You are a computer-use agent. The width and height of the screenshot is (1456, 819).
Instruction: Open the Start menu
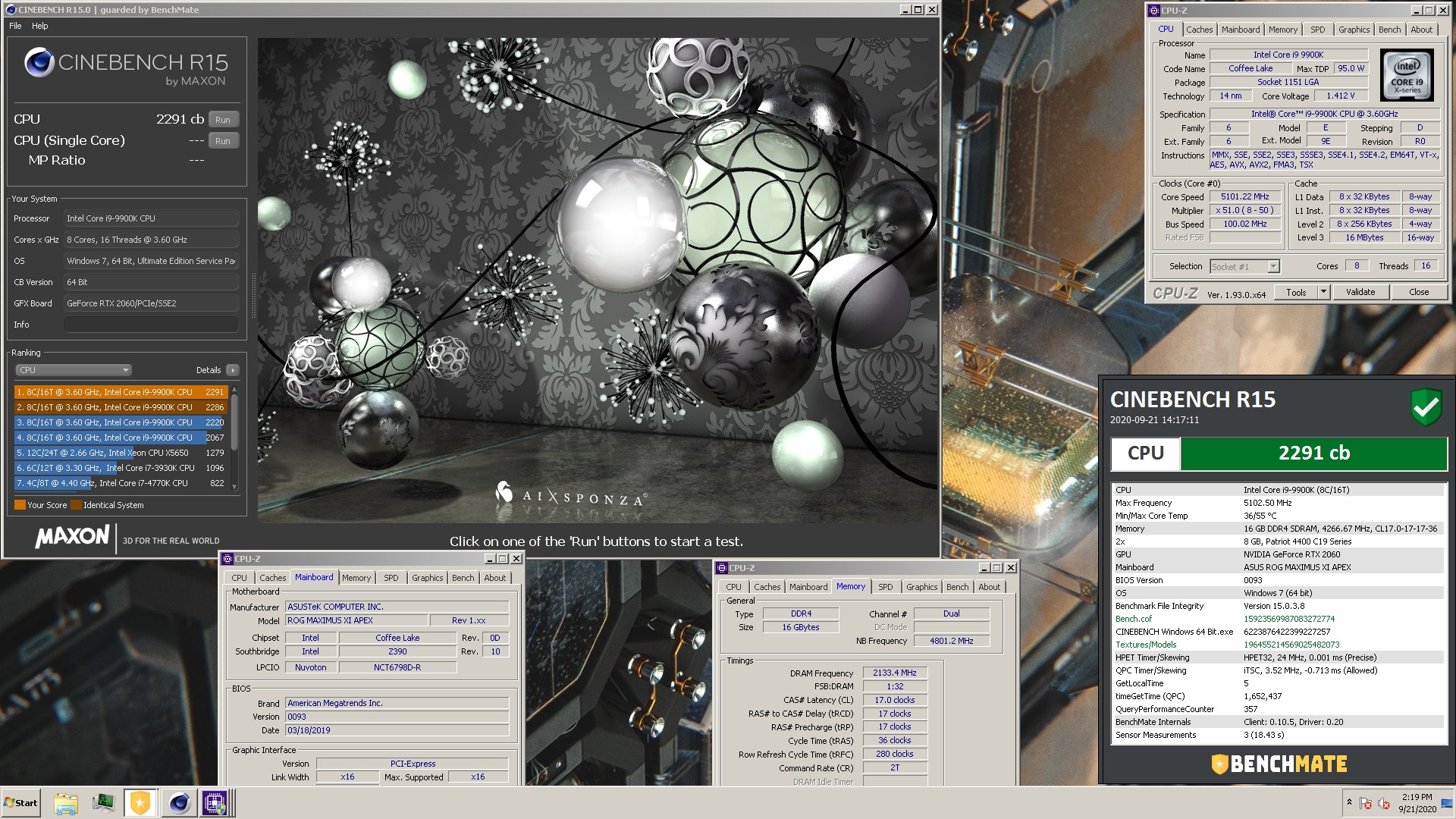click(20, 803)
